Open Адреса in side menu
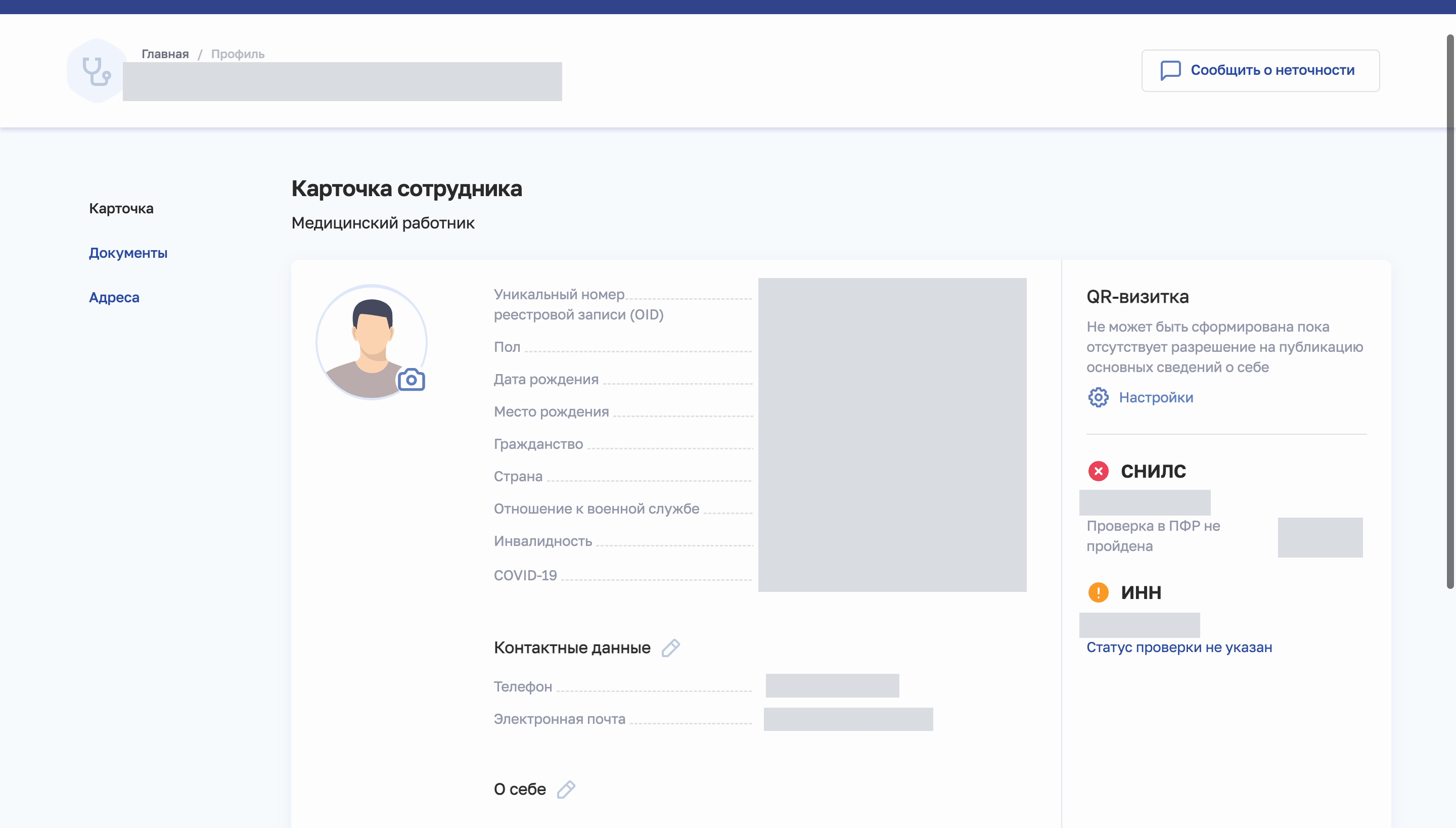 (x=114, y=297)
